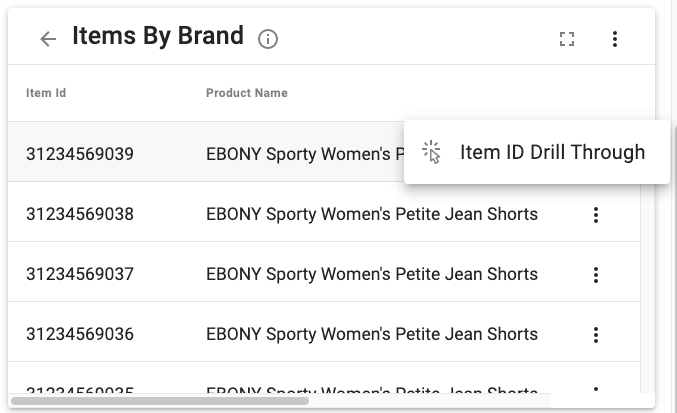Open row actions for item 31234569038
Screen dimensions: 677x413
pos(596,214)
